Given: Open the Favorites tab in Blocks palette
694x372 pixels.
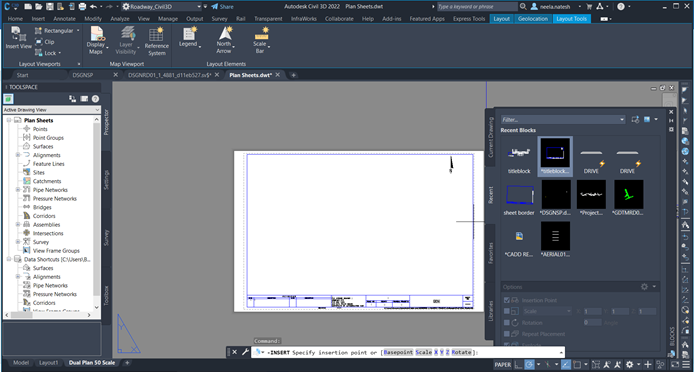Looking at the screenshot, I should 490,253.
